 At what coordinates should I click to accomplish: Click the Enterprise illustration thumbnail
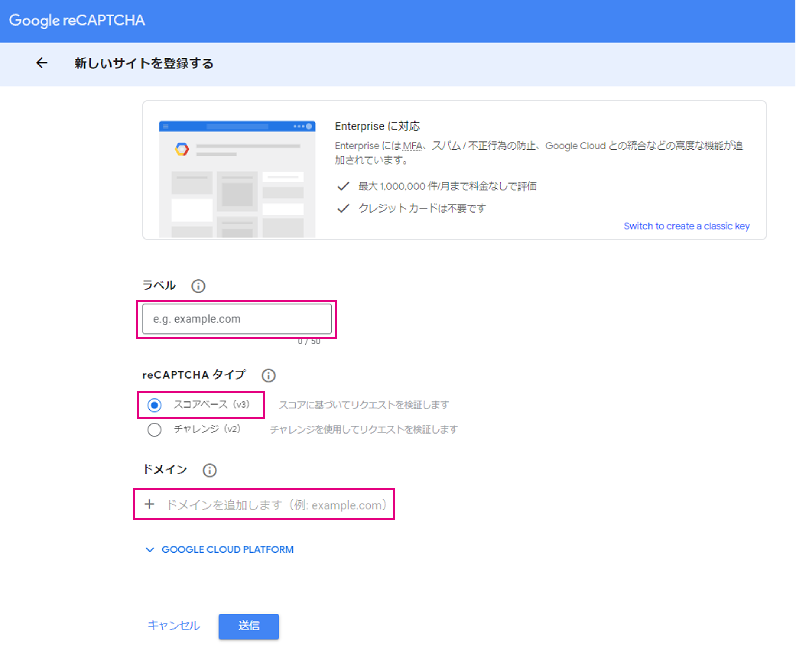237,179
